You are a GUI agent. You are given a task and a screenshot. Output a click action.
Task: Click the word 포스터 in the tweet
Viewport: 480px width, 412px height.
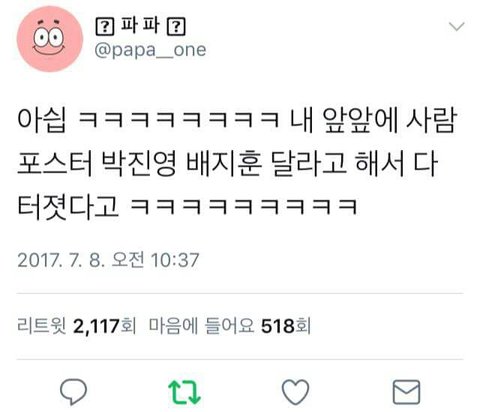tap(54, 164)
